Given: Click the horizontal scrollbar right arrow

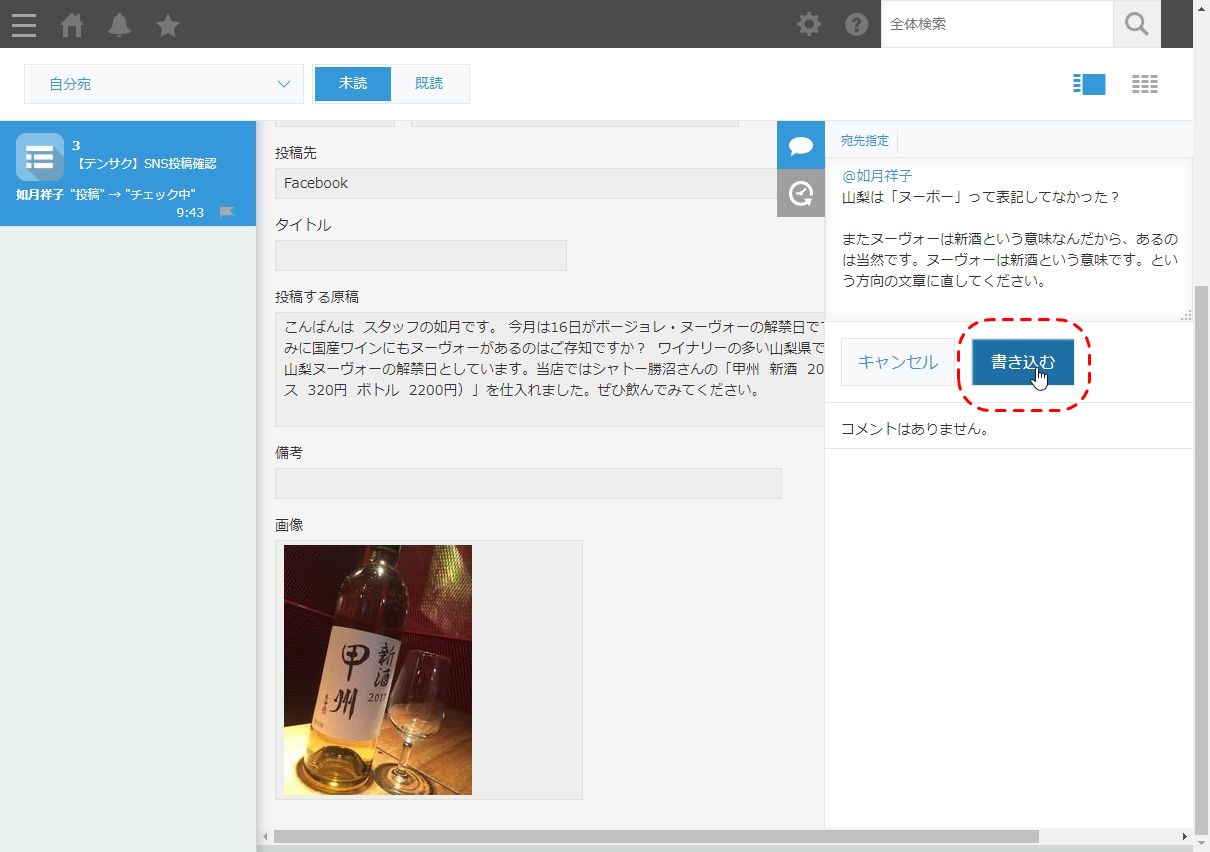Looking at the screenshot, I should tap(1185, 836).
